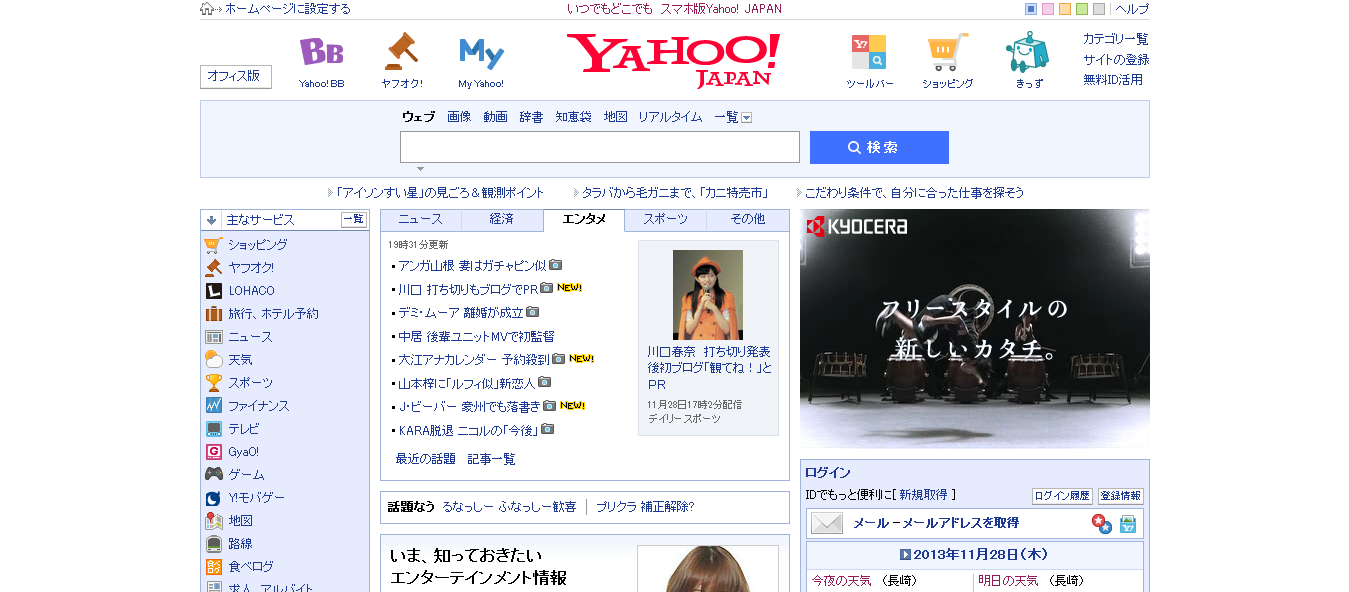Click the camera icon next to アンガ山根 headline
The image size is (1349, 592).
tap(556, 265)
